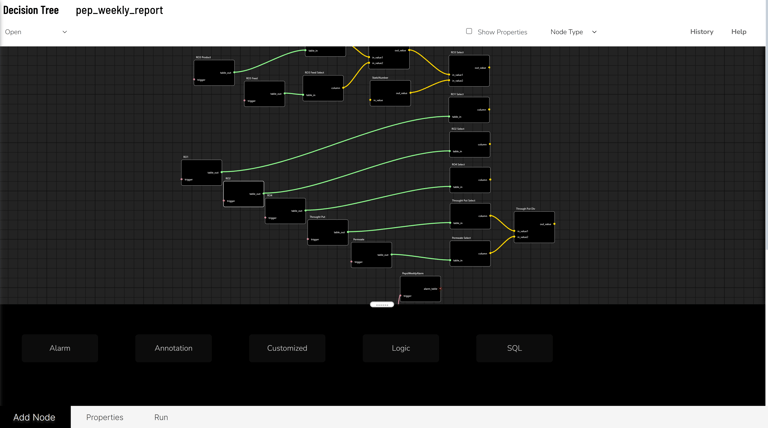
Task: Select the Throught Put Select node
Action: point(470,216)
